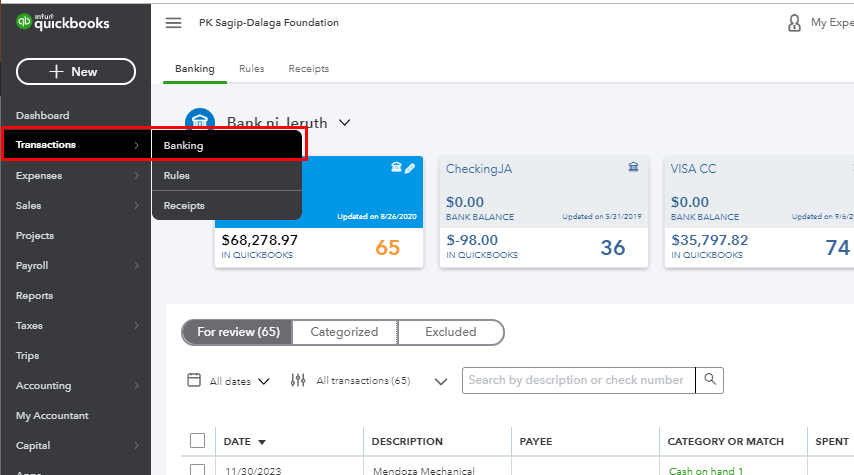Show the Categorized tab
The image size is (854, 475).
tap(344, 332)
